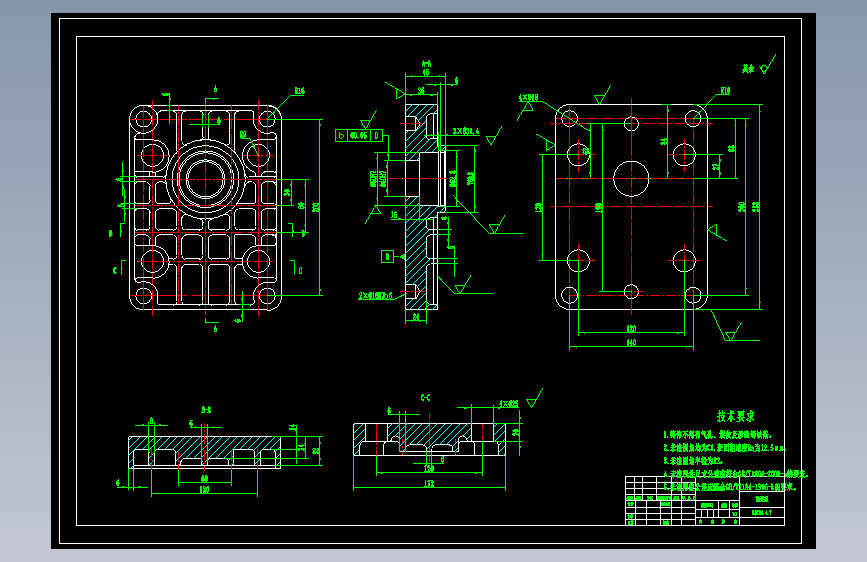Image resolution: width=867 pixels, height=562 pixels.
Task: Select the datum D box by section A-A
Action: tap(388, 257)
